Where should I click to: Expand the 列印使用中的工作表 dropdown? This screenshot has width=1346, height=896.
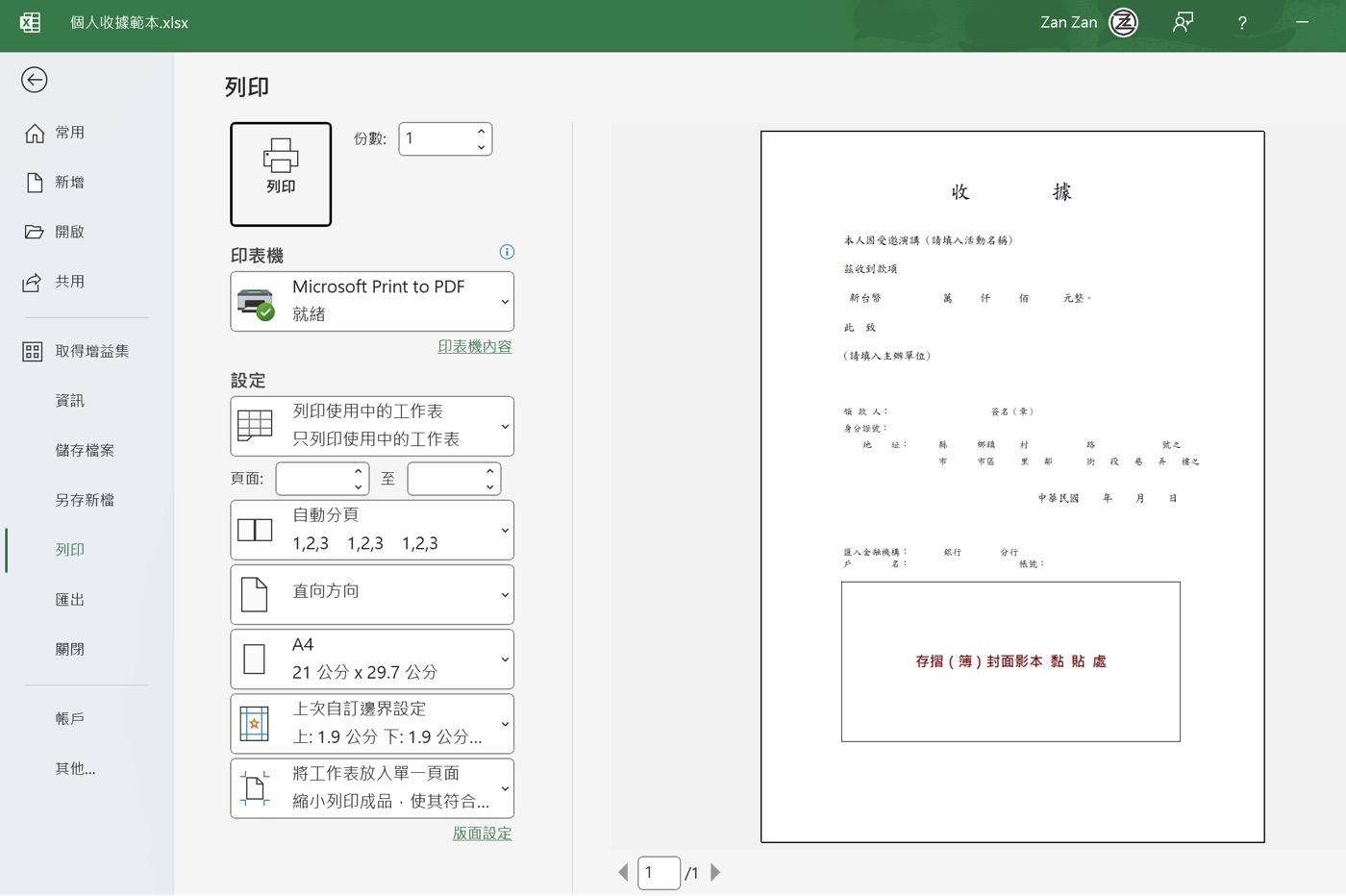[372, 426]
